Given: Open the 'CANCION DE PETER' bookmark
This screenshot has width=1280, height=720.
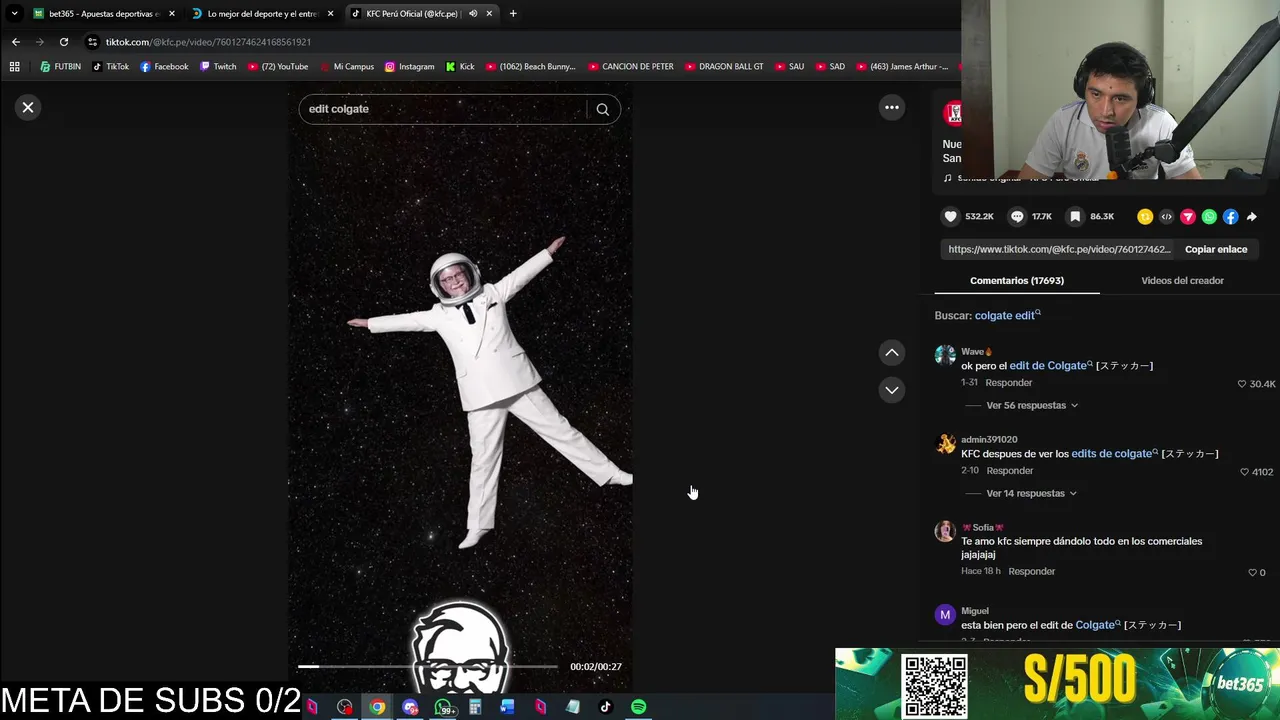Looking at the screenshot, I should pyautogui.click(x=630, y=67).
